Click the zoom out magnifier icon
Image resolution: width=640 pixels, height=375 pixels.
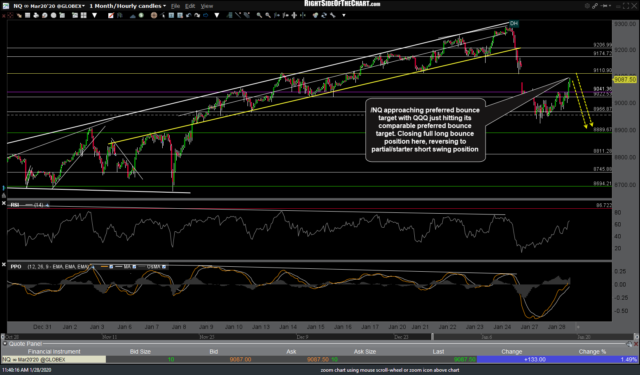point(268,15)
